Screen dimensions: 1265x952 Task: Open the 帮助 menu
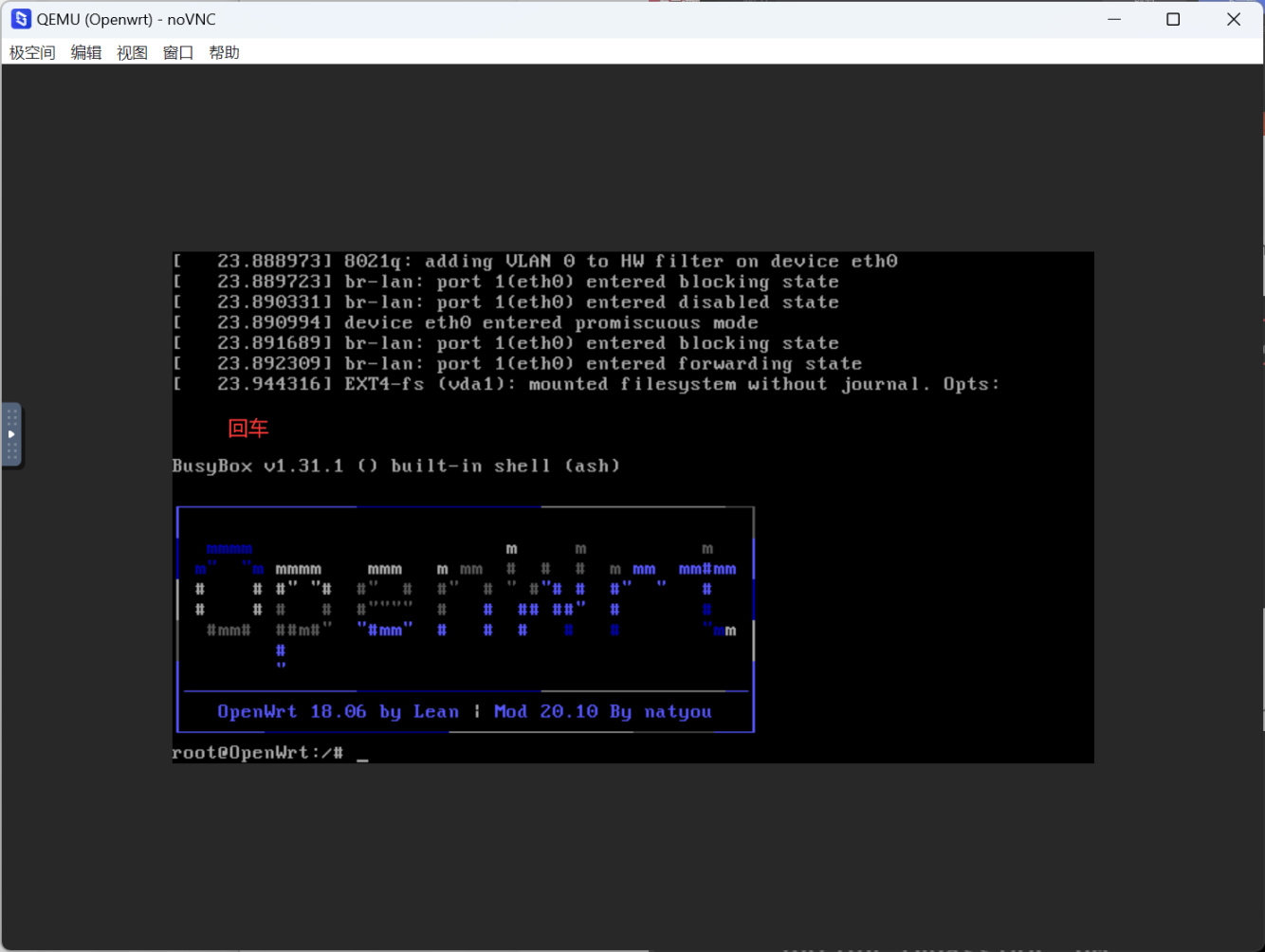tap(224, 53)
